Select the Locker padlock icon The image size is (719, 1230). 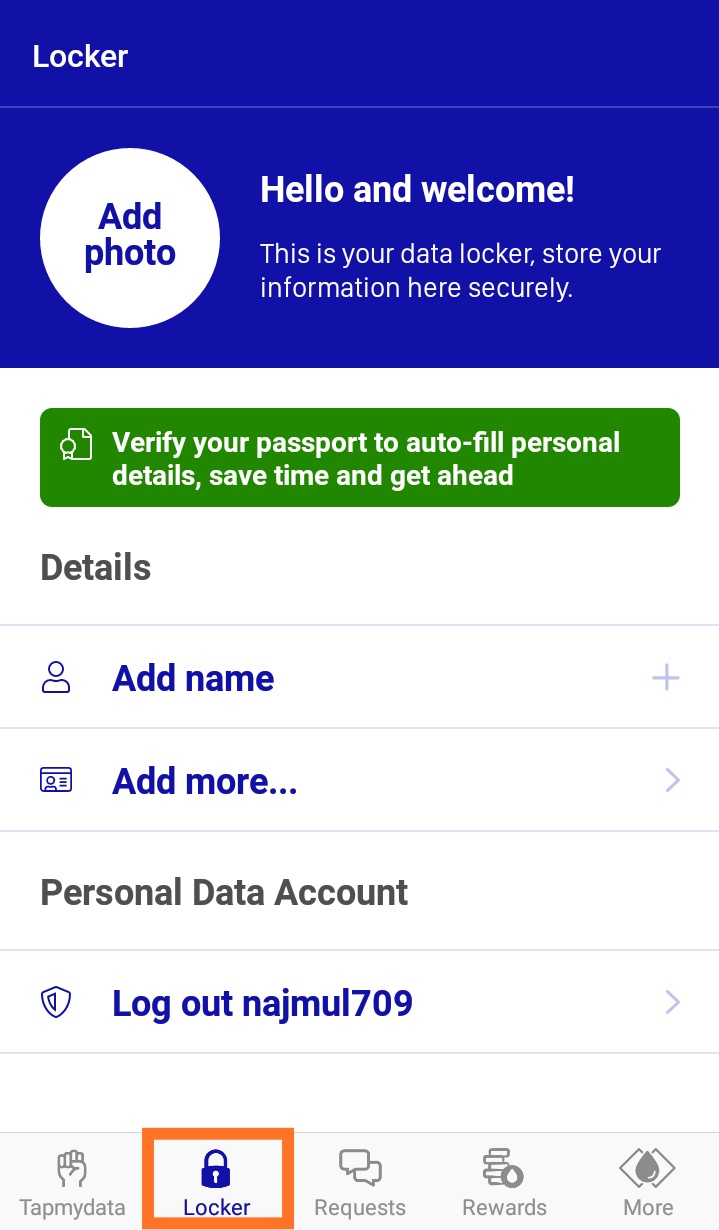click(x=216, y=1168)
